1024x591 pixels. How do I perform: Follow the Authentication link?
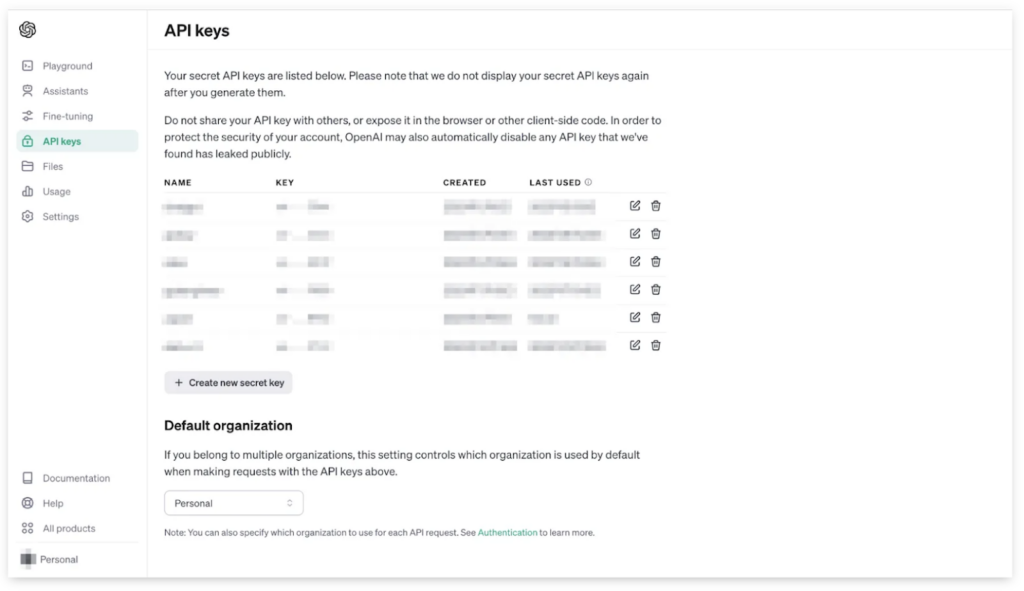pyautogui.click(x=507, y=532)
